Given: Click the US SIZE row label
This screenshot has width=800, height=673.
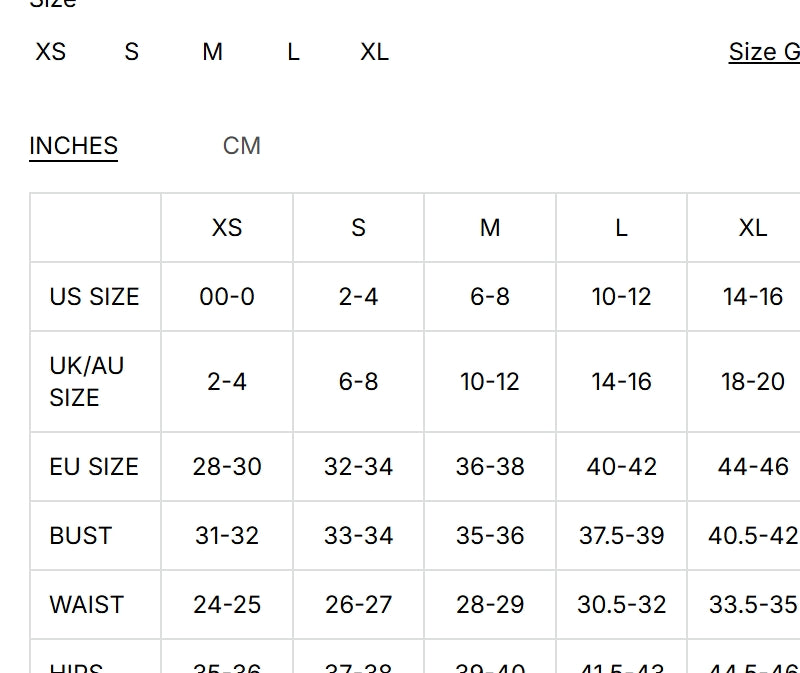Looking at the screenshot, I should tap(94, 297).
